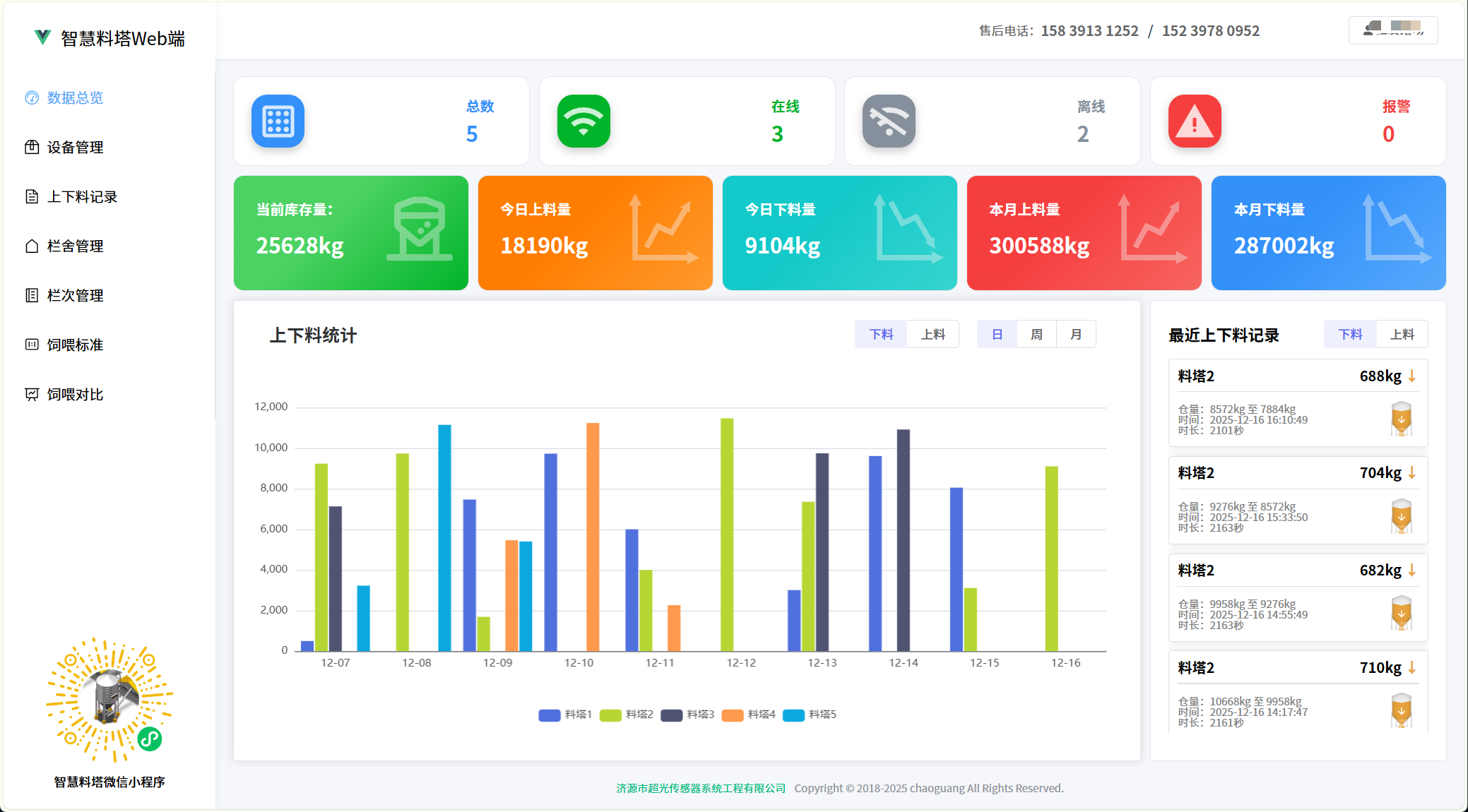
Task: Select 月 period for the chart
Action: pos(1076,335)
